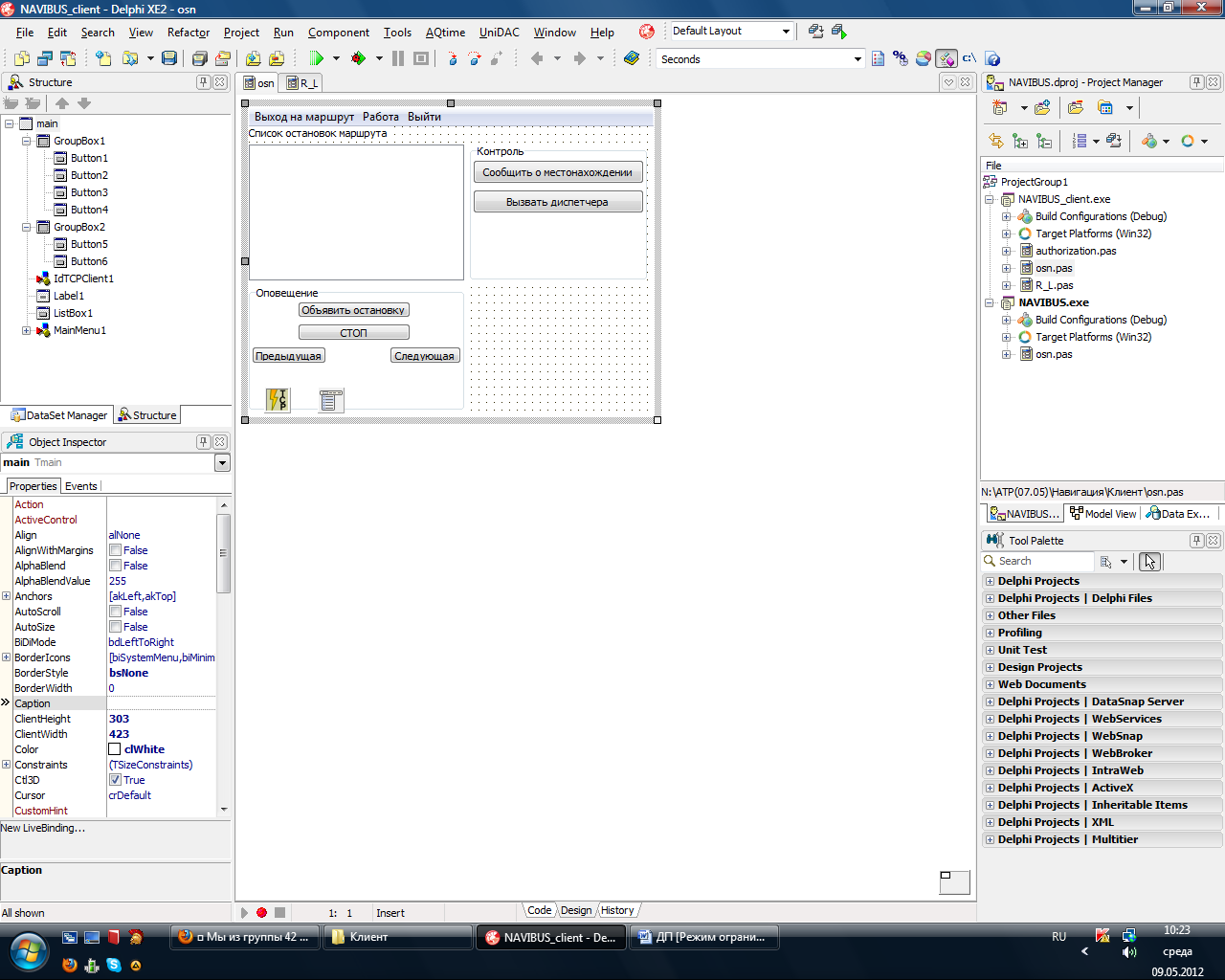The width and height of the screenshot is (1225, 980).
Task: Collapse the GroupBox2 node in Structure
Action: (27, 227)
